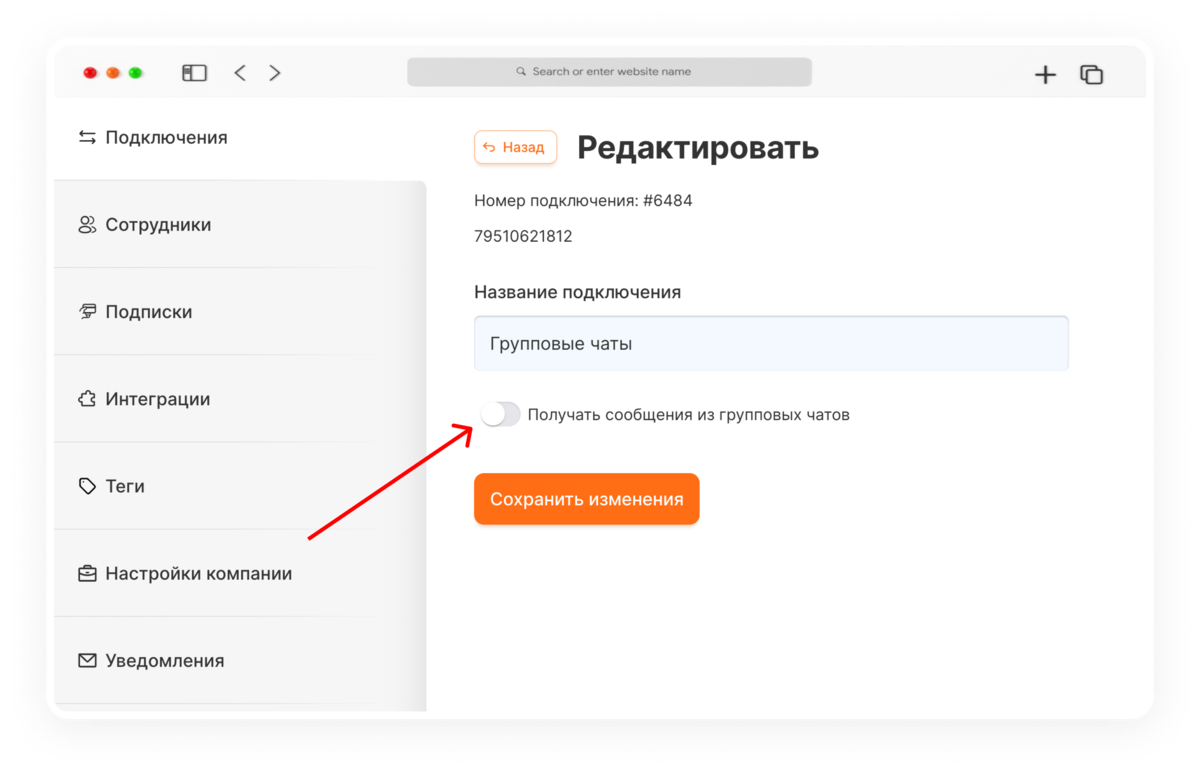Viewport: 1200px width, 774px height.
Task: Click the text Номер подключения: #6484
Action: (583, 200)
